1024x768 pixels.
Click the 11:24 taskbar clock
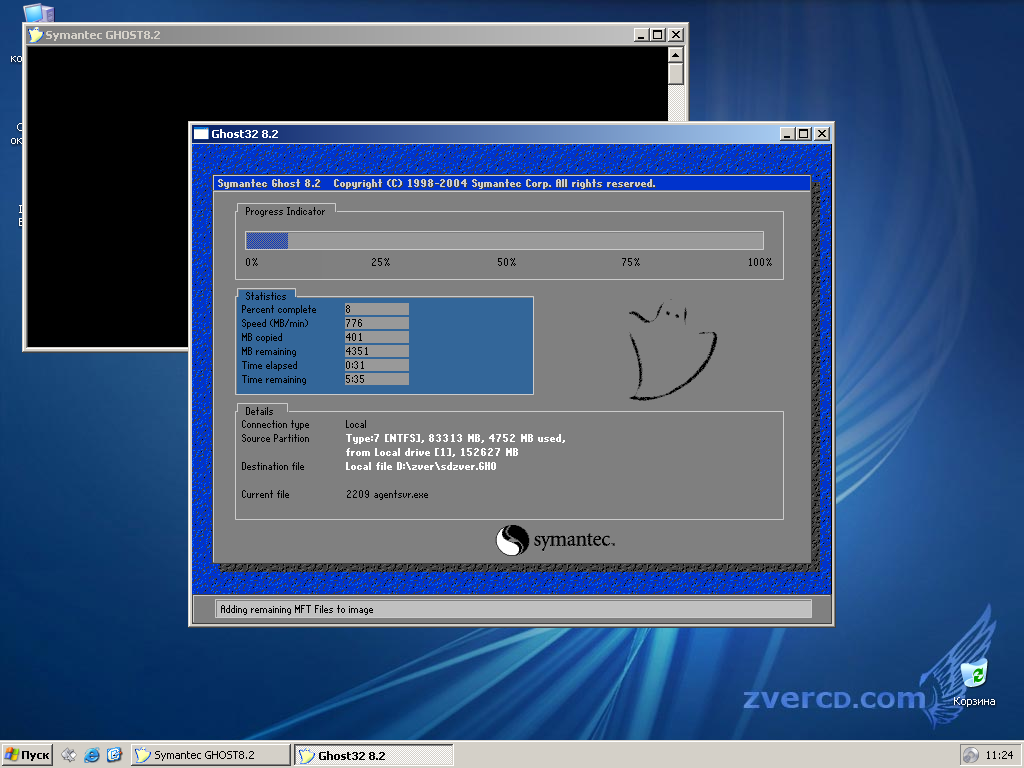click(x=999, y=755)
